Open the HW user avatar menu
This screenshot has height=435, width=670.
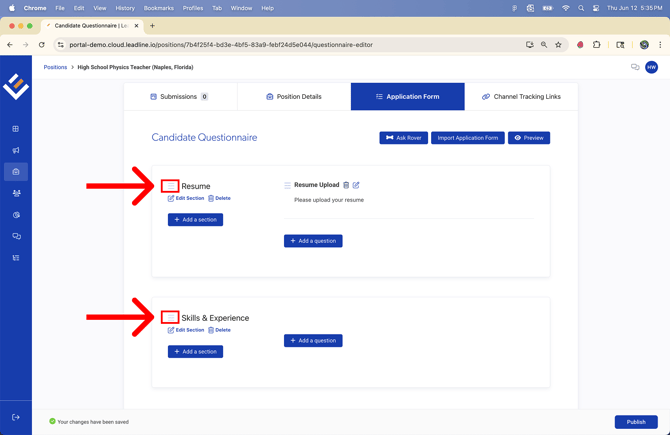651,67
